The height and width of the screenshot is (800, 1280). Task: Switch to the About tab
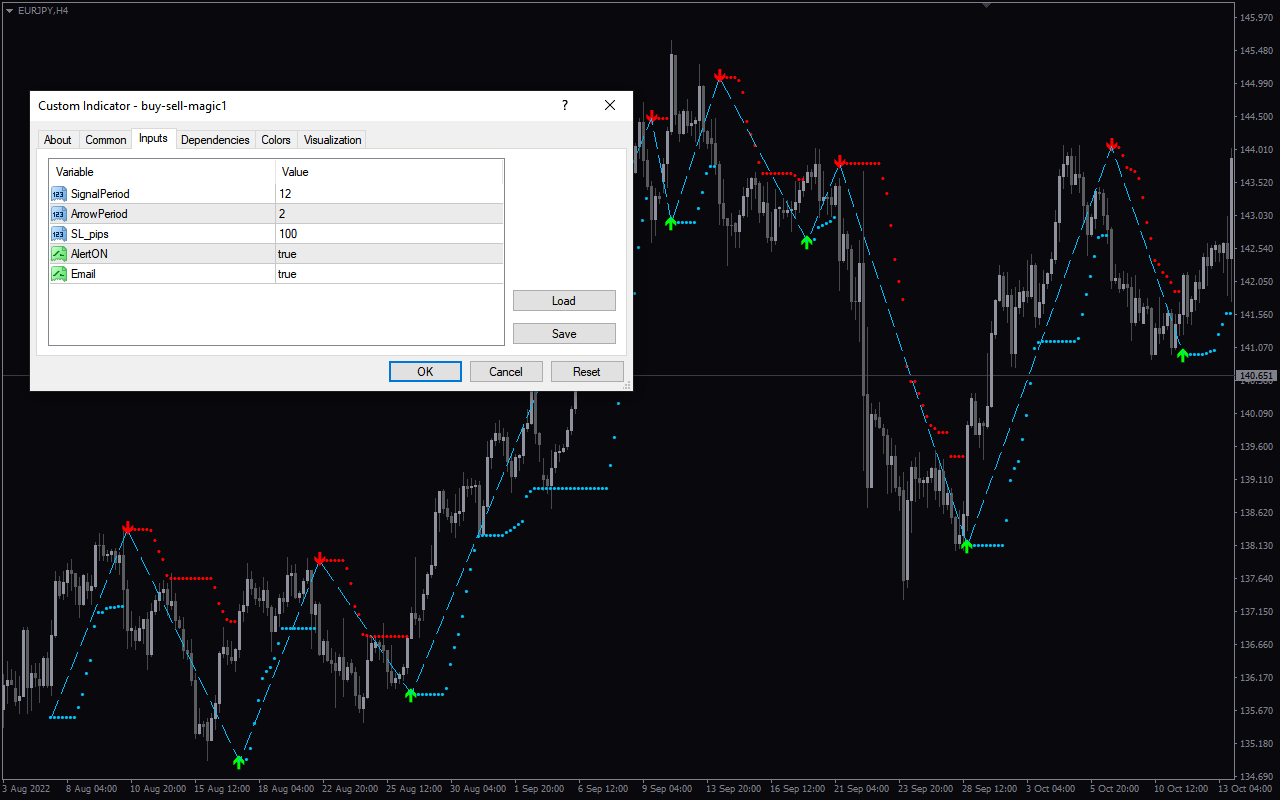coord(58,140)
